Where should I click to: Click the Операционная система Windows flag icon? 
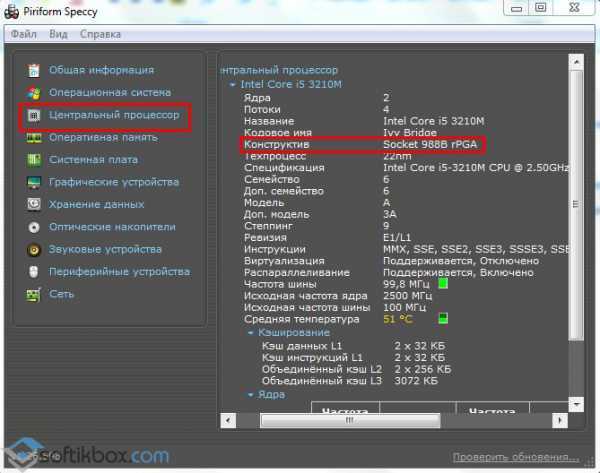pos(34,93)
